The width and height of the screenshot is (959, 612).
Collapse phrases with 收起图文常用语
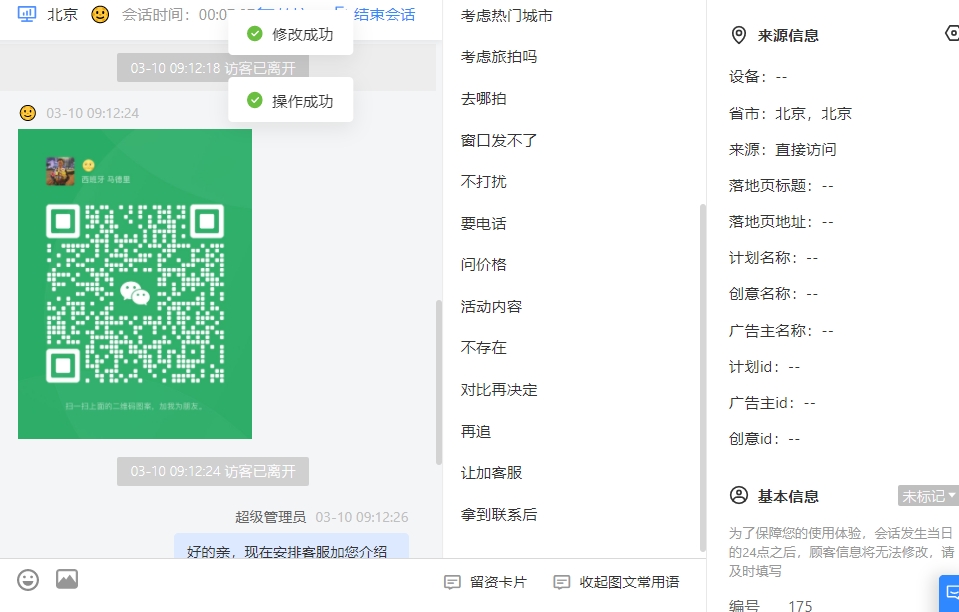click(616, 582)
